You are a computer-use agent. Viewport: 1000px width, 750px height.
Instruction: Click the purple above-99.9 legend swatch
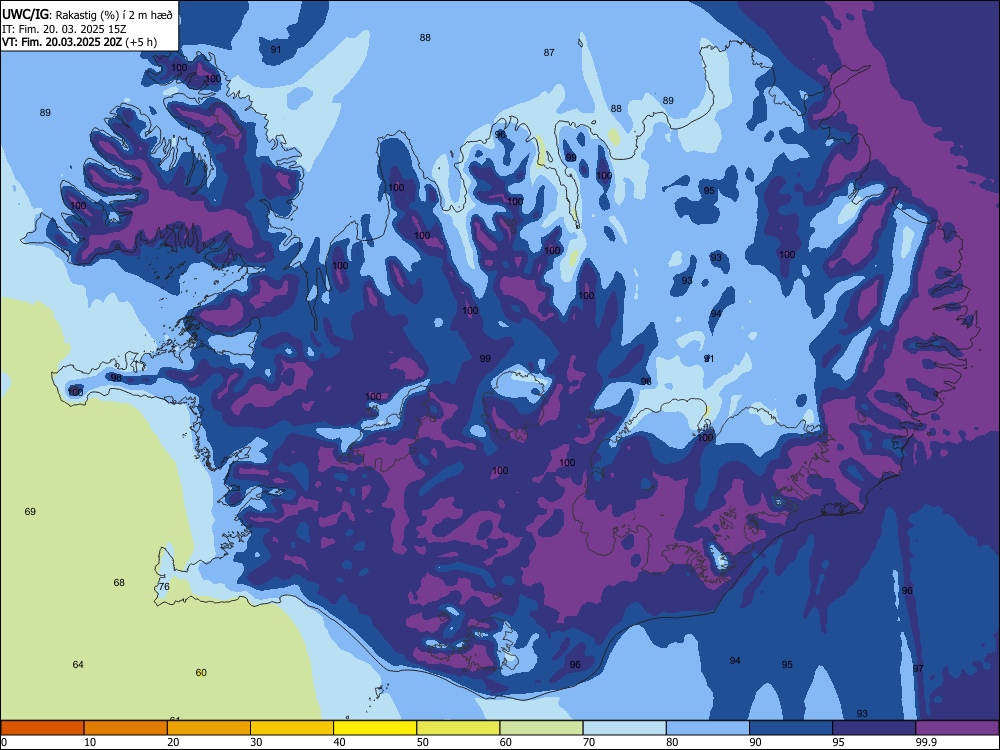coord(957,728)
